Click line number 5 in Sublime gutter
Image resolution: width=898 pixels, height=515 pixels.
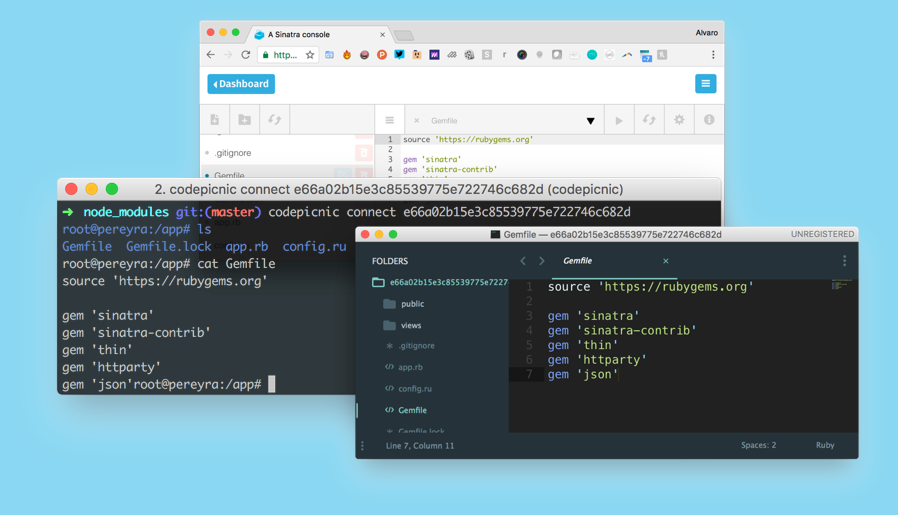tap(529, 345)
